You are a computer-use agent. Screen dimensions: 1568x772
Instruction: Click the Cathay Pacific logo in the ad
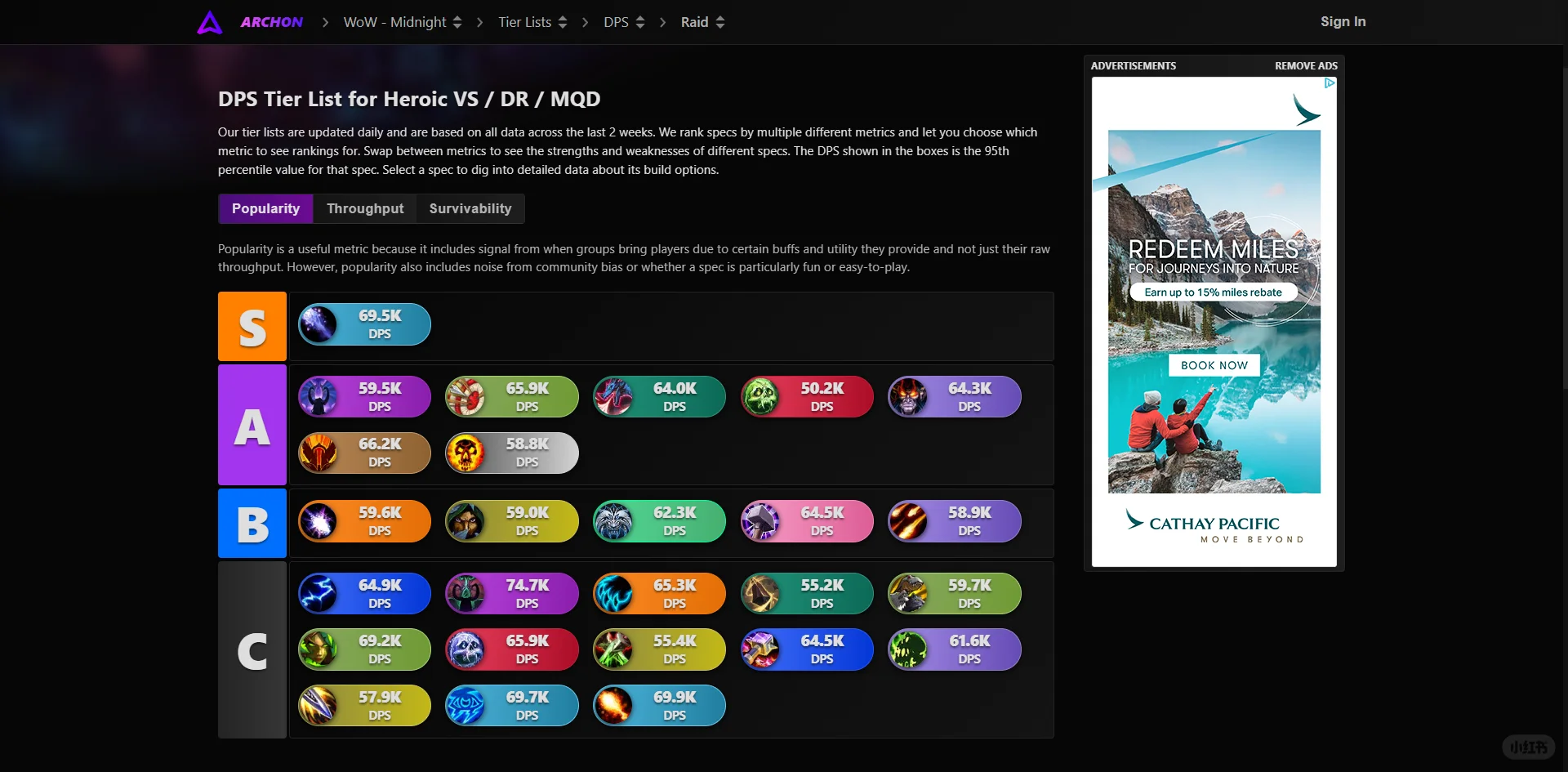click(1214, 526)
